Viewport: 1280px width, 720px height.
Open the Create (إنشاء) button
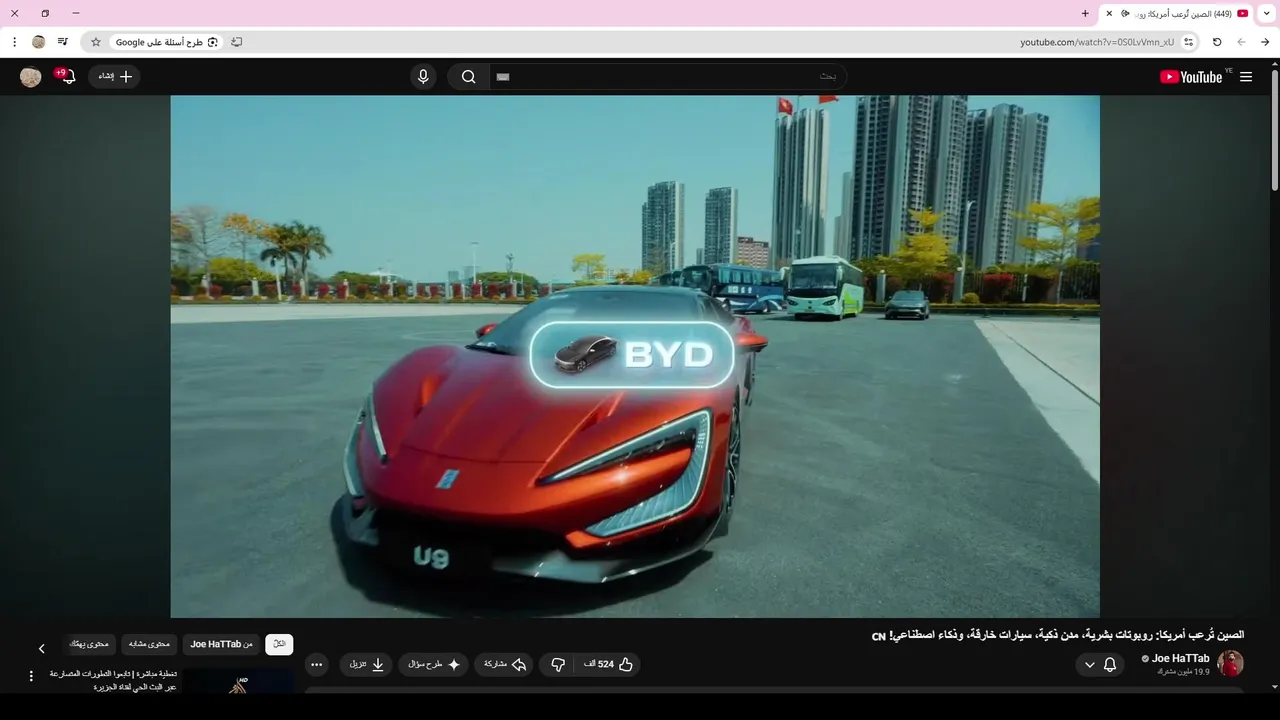pyautogui.click(x=114, y=77)
